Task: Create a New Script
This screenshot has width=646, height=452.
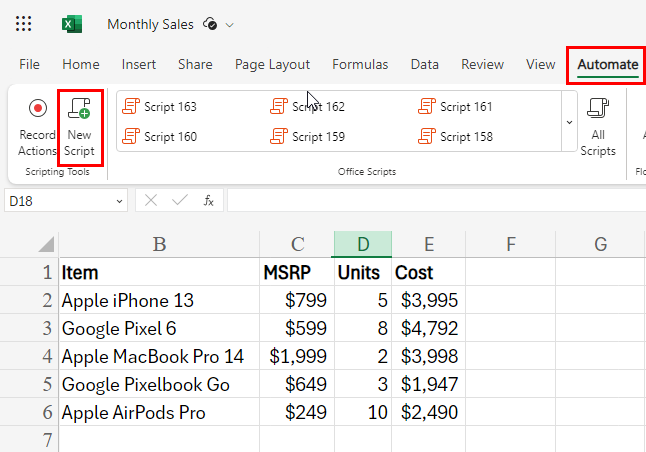Action: point(80,128)
